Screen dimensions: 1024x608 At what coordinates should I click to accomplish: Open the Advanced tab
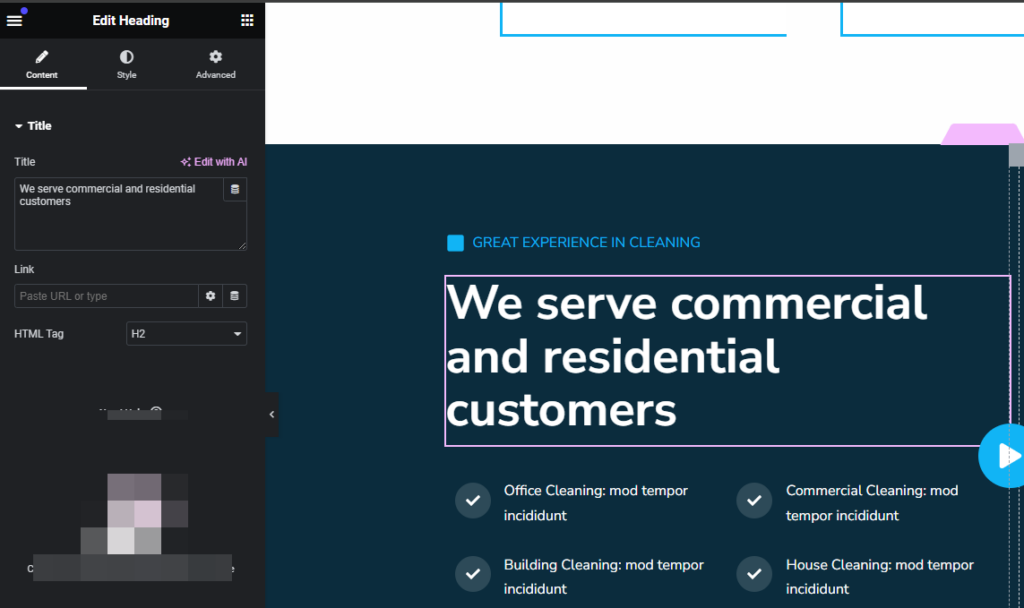215,64
